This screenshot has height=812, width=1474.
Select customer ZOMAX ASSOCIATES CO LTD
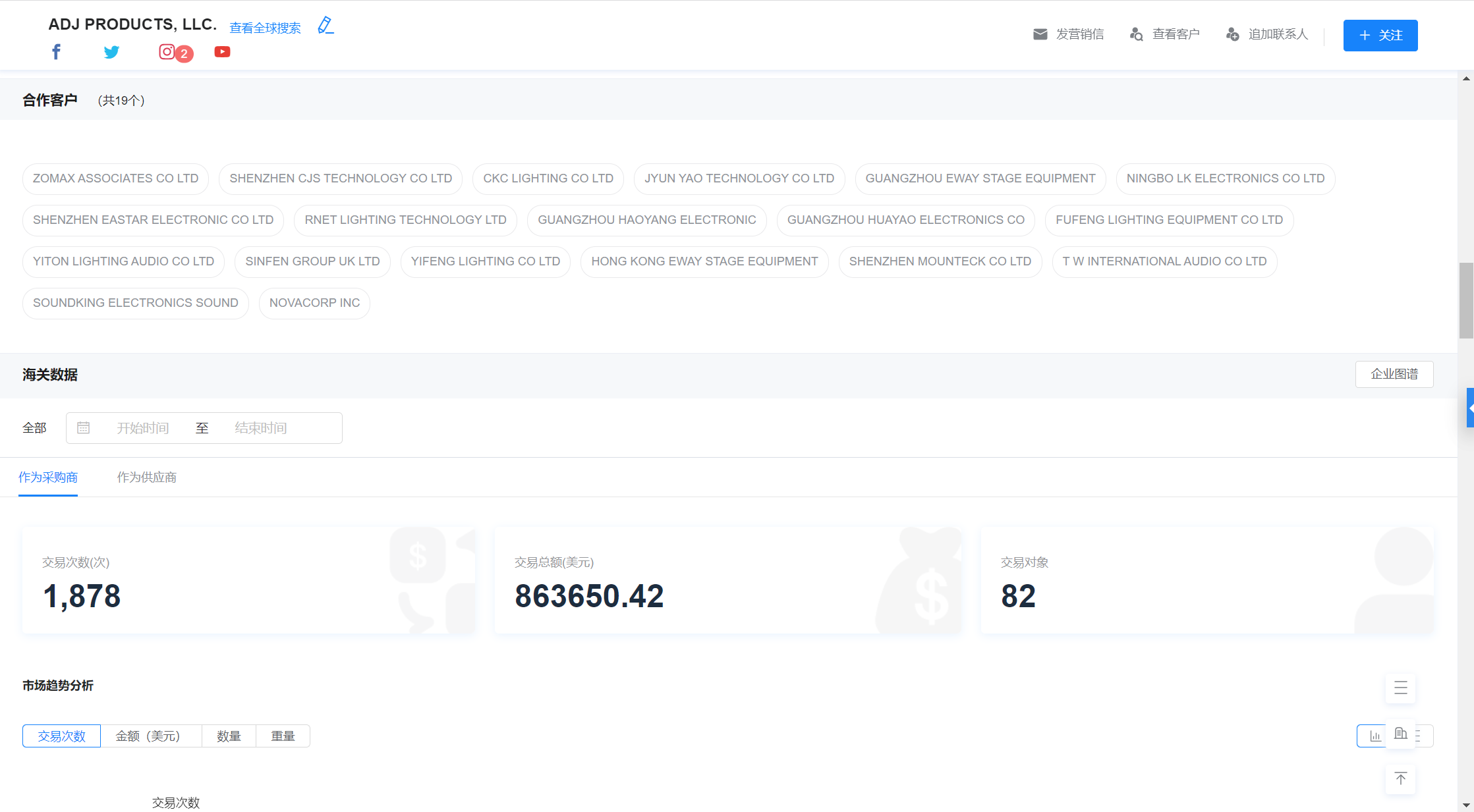point(116,178)
